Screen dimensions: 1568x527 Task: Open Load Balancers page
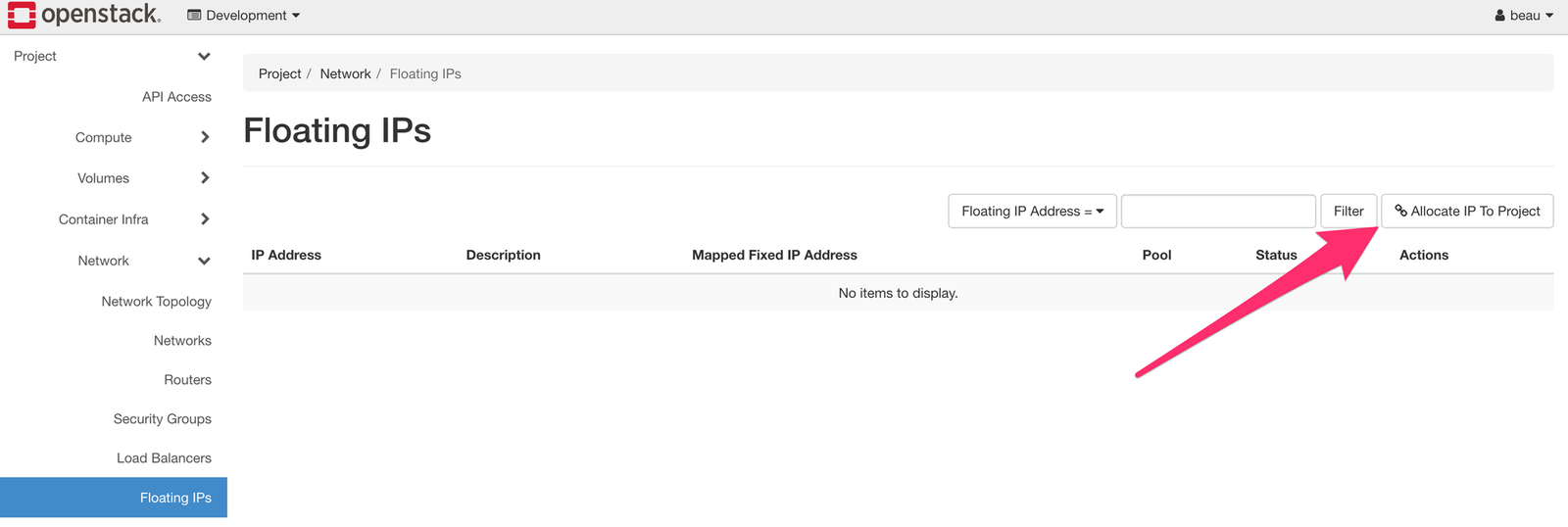[164, 458]
